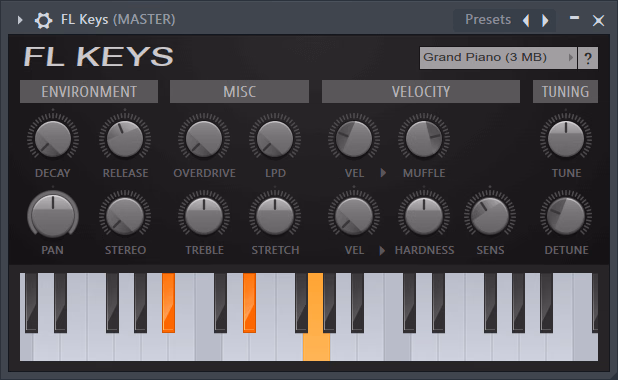
Task: Click the HARDNESS label
Action: coord(424,250)
